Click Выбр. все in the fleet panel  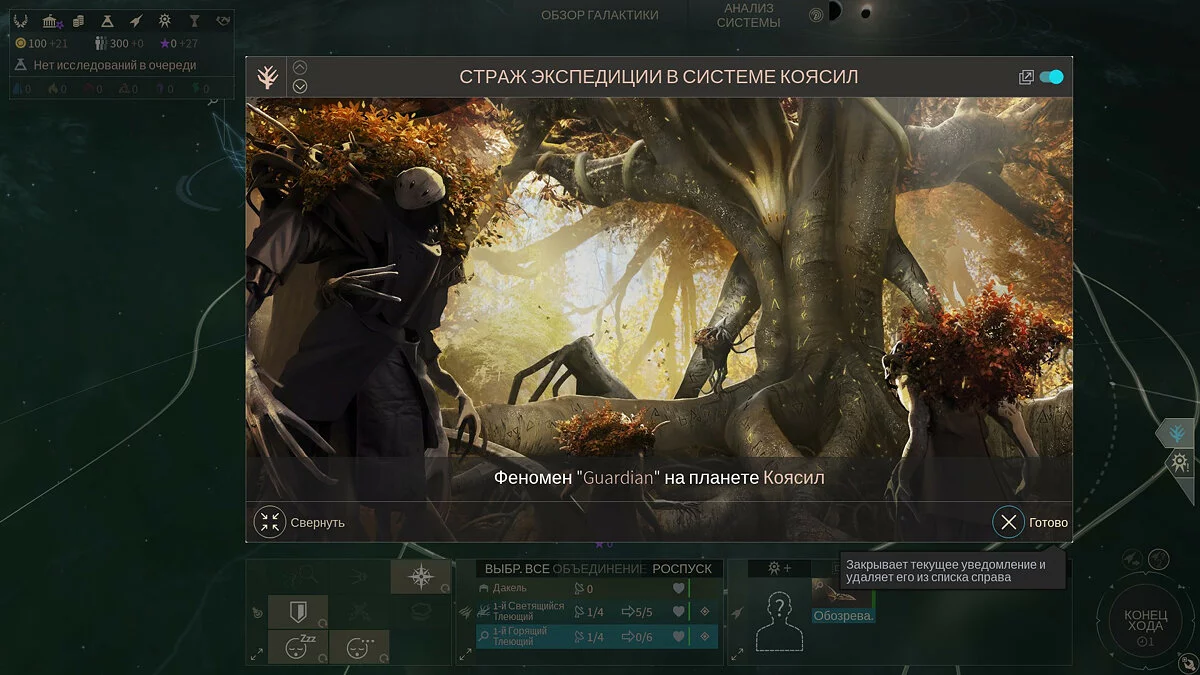[517, 569]
